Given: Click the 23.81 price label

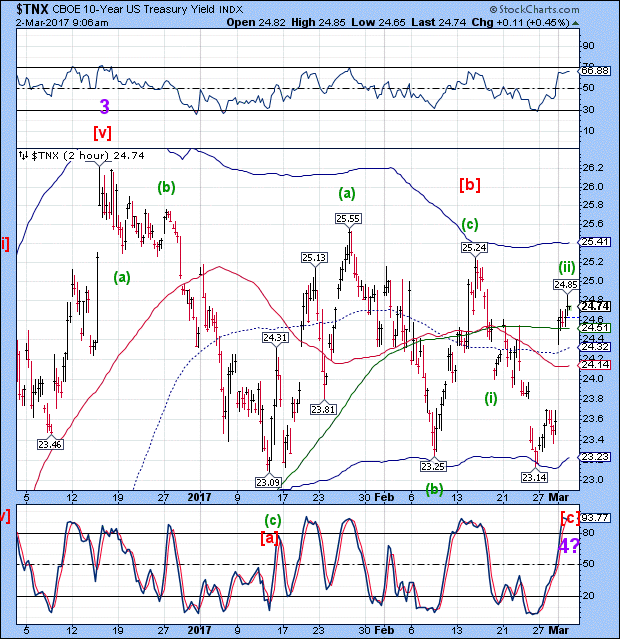Looking at the screenshot, I should pyautogui.click(x=323, y=409).
